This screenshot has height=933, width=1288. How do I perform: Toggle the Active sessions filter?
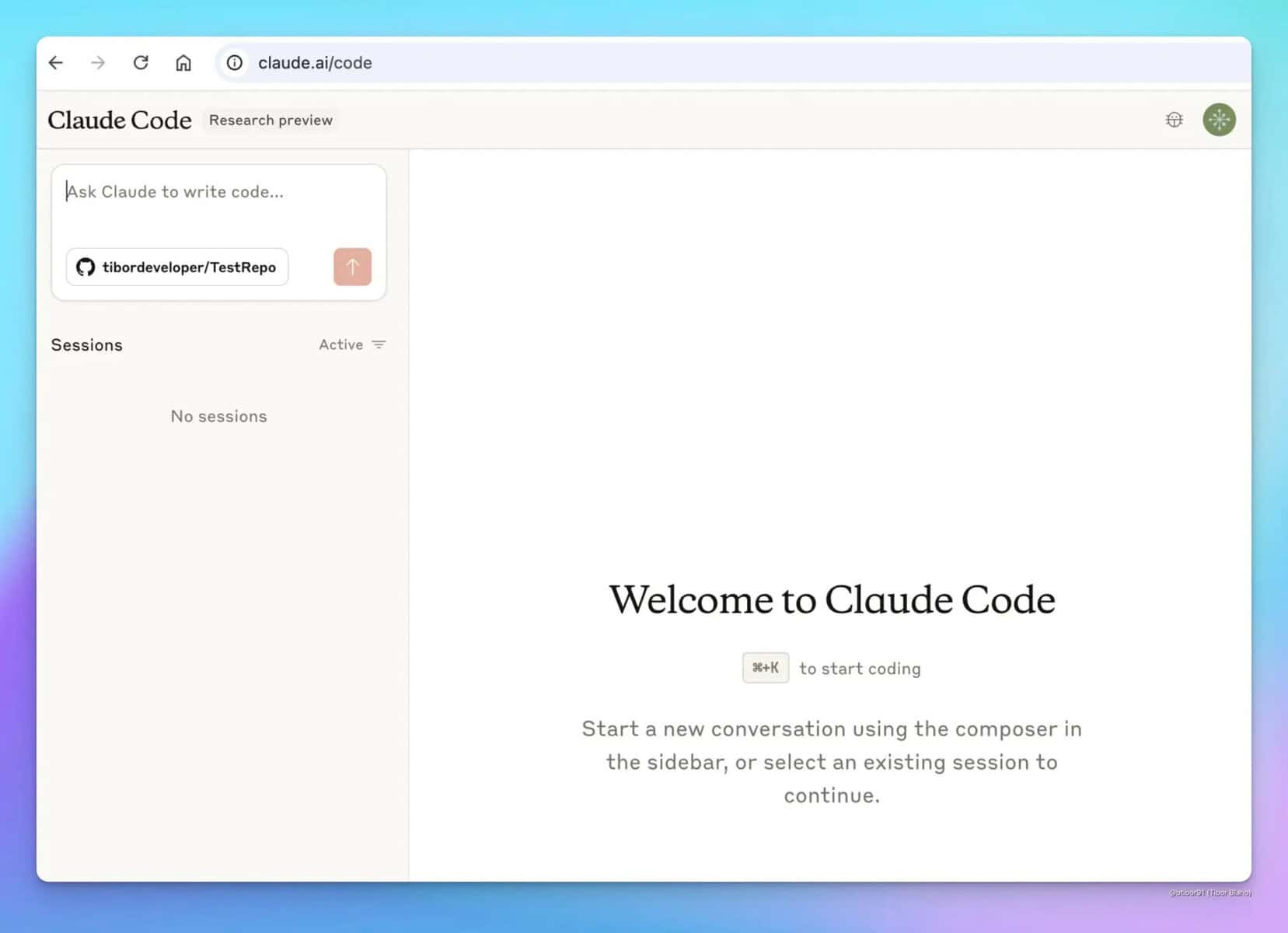pos(341,344)
